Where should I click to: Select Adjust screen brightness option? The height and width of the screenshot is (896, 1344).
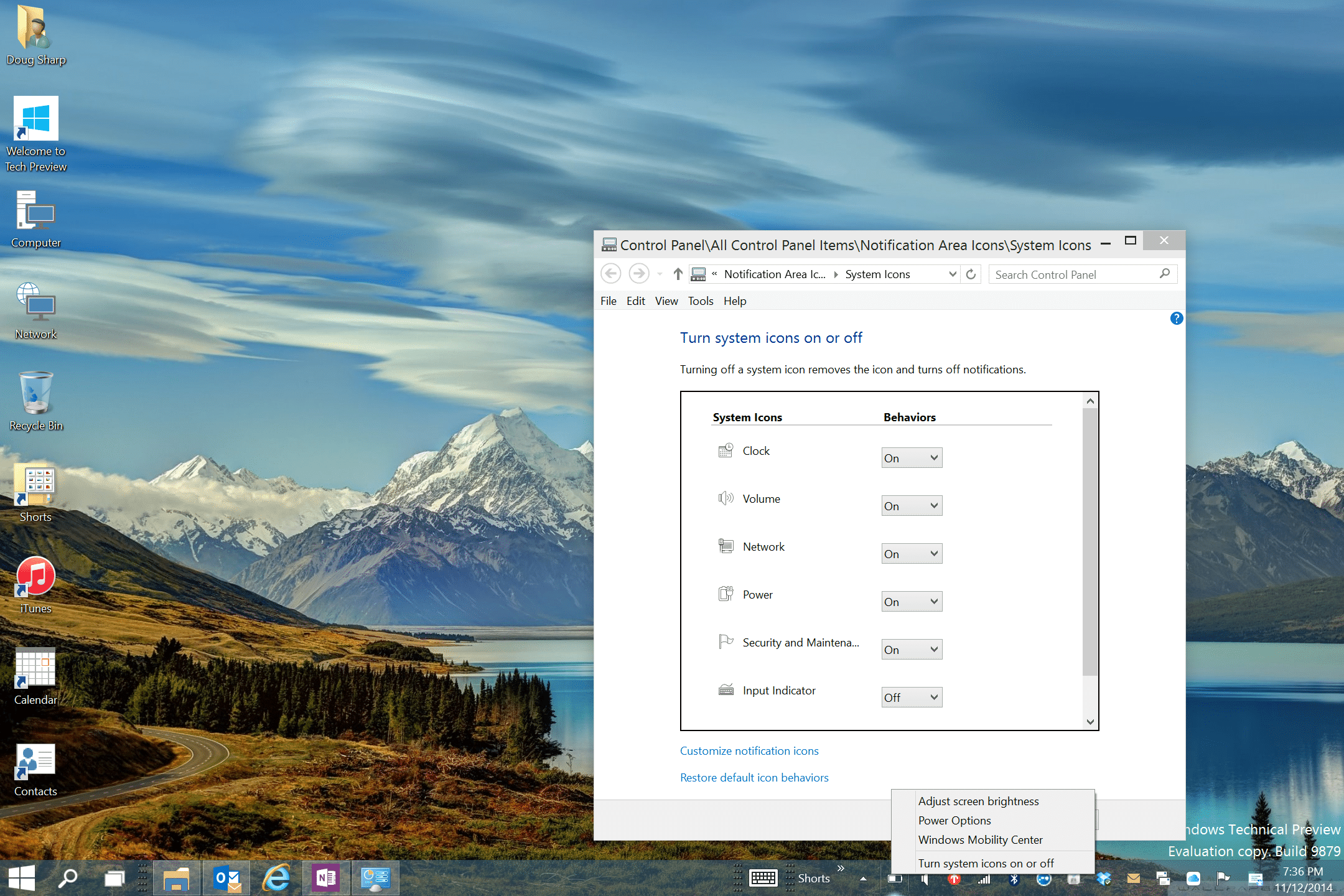(x=978, y=801)
